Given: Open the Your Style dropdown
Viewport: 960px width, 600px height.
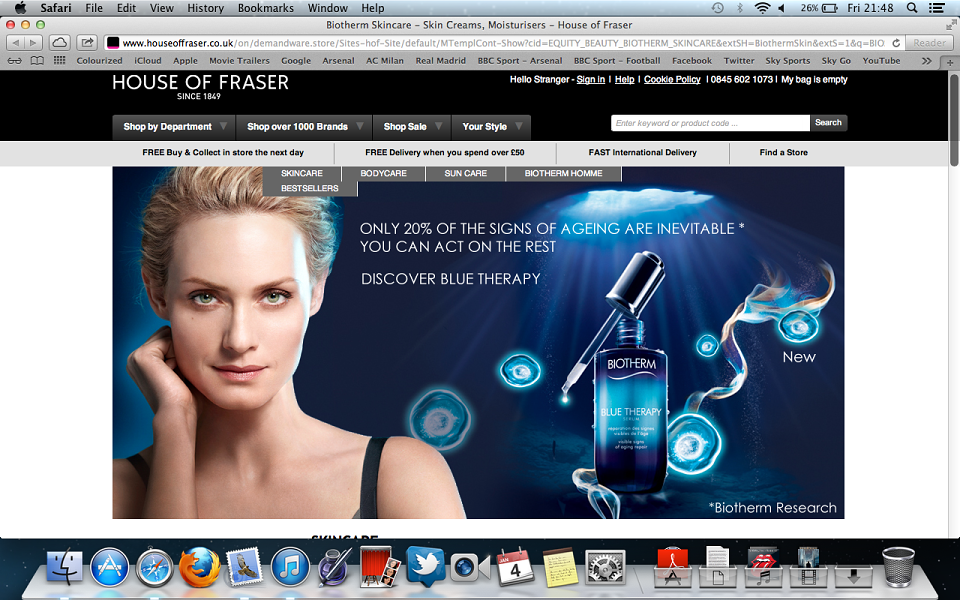Looking at the screenshot, I should click(491, 127).
